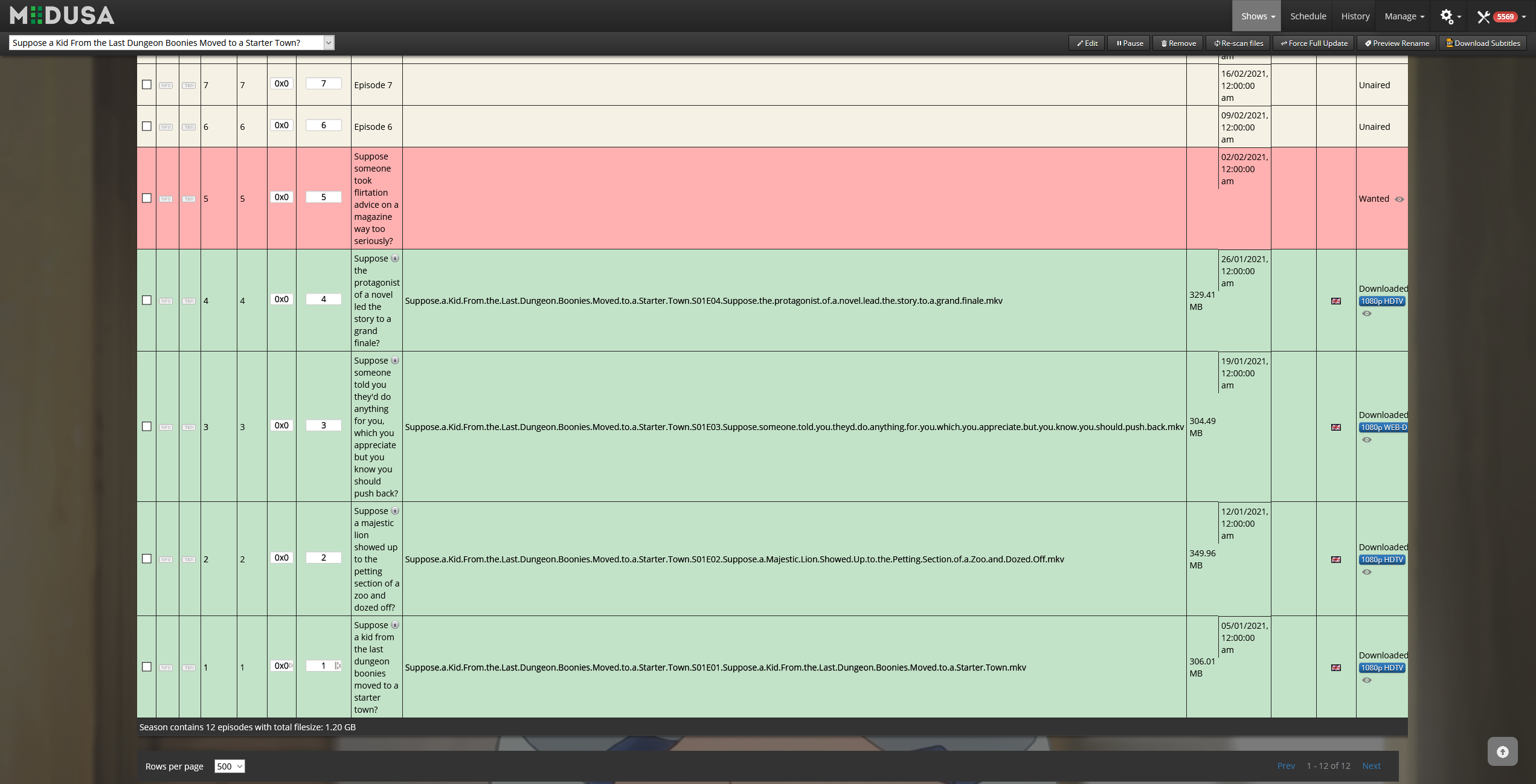Open the Schedule page
The image size is (1536, 784).
point(1308,16)
